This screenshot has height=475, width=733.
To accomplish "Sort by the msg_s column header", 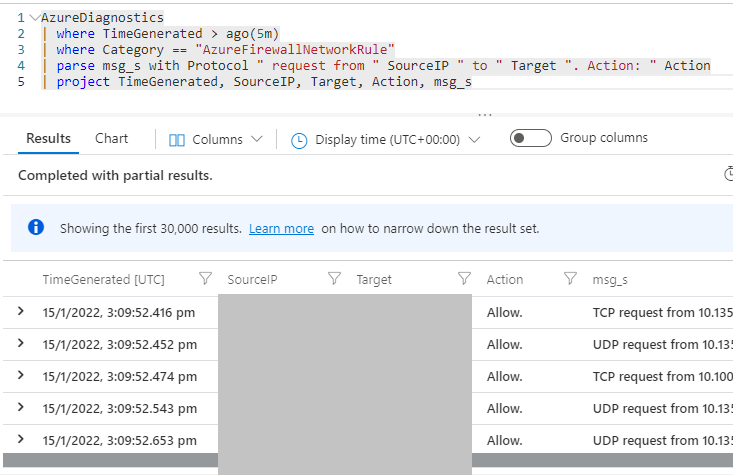I will (610, 280).
